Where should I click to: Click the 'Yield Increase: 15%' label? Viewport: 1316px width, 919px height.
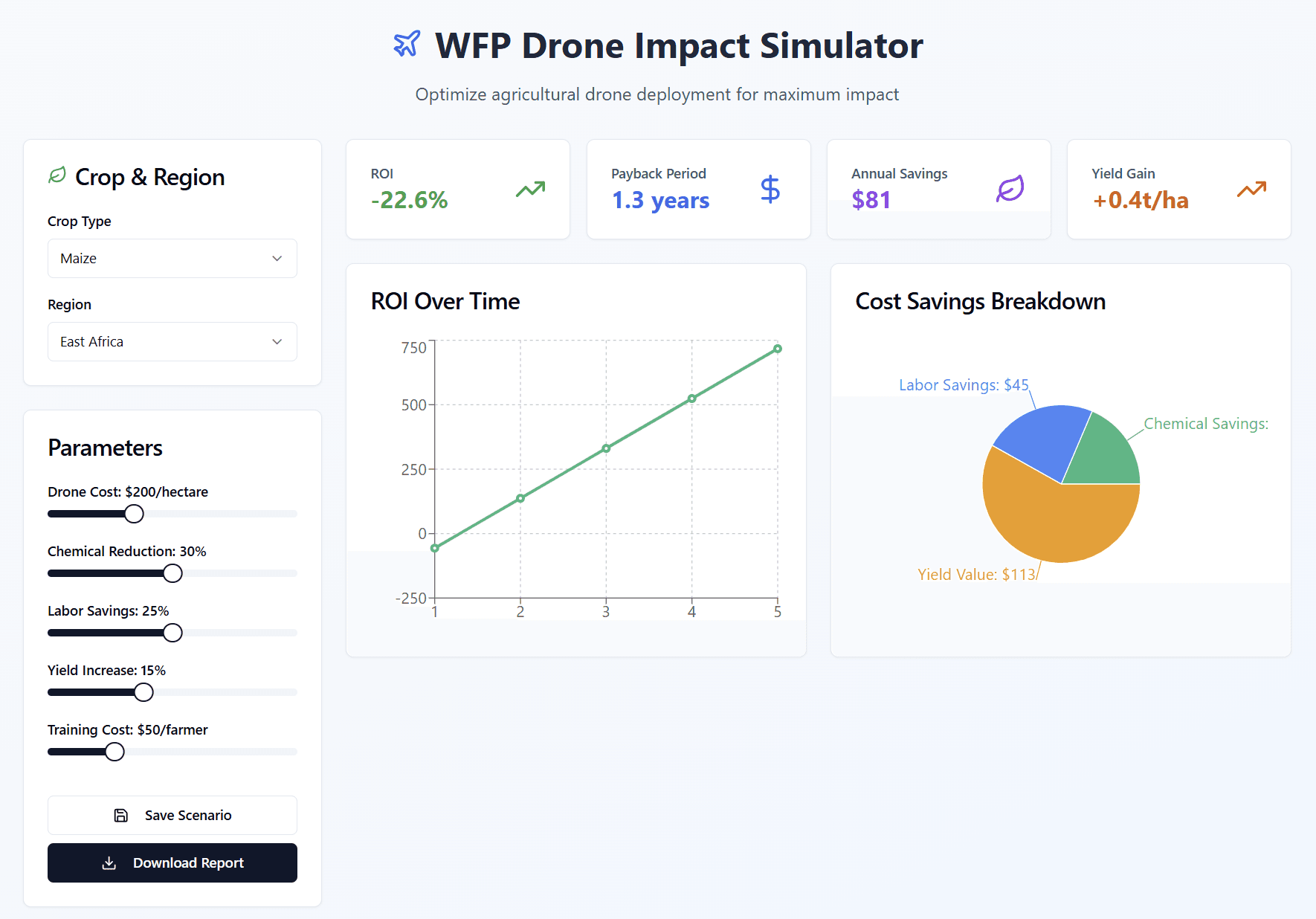tap(107, 671)
